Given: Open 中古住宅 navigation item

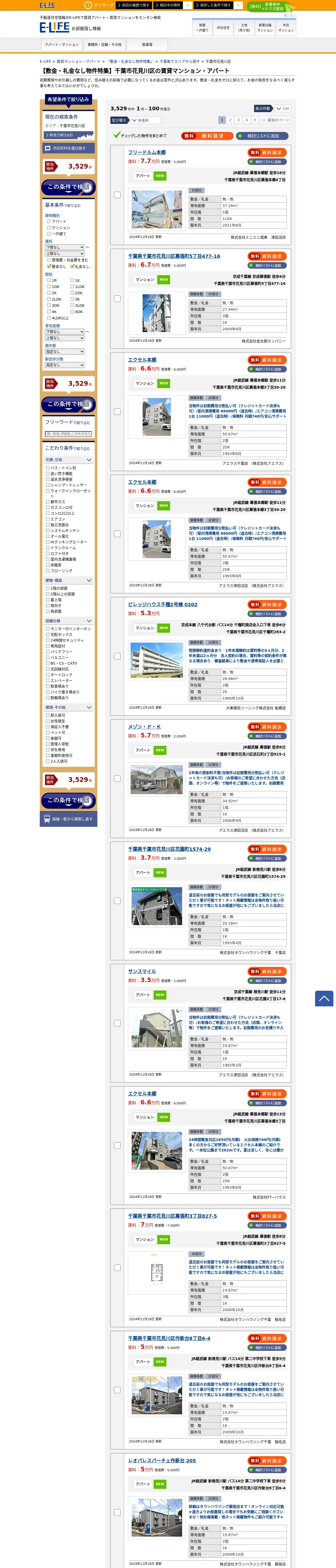Looking at the screenshot, I should 223,27.
